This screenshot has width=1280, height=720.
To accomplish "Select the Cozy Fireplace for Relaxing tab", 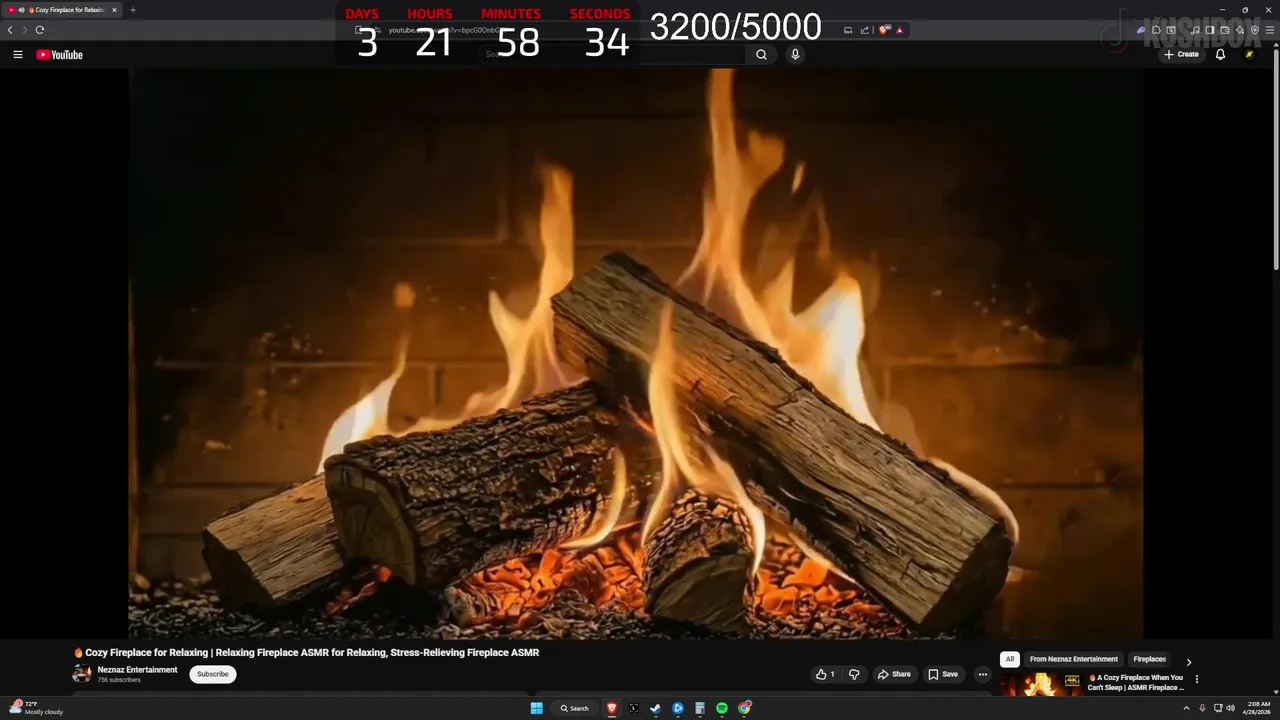I will (x=63, y=10).
